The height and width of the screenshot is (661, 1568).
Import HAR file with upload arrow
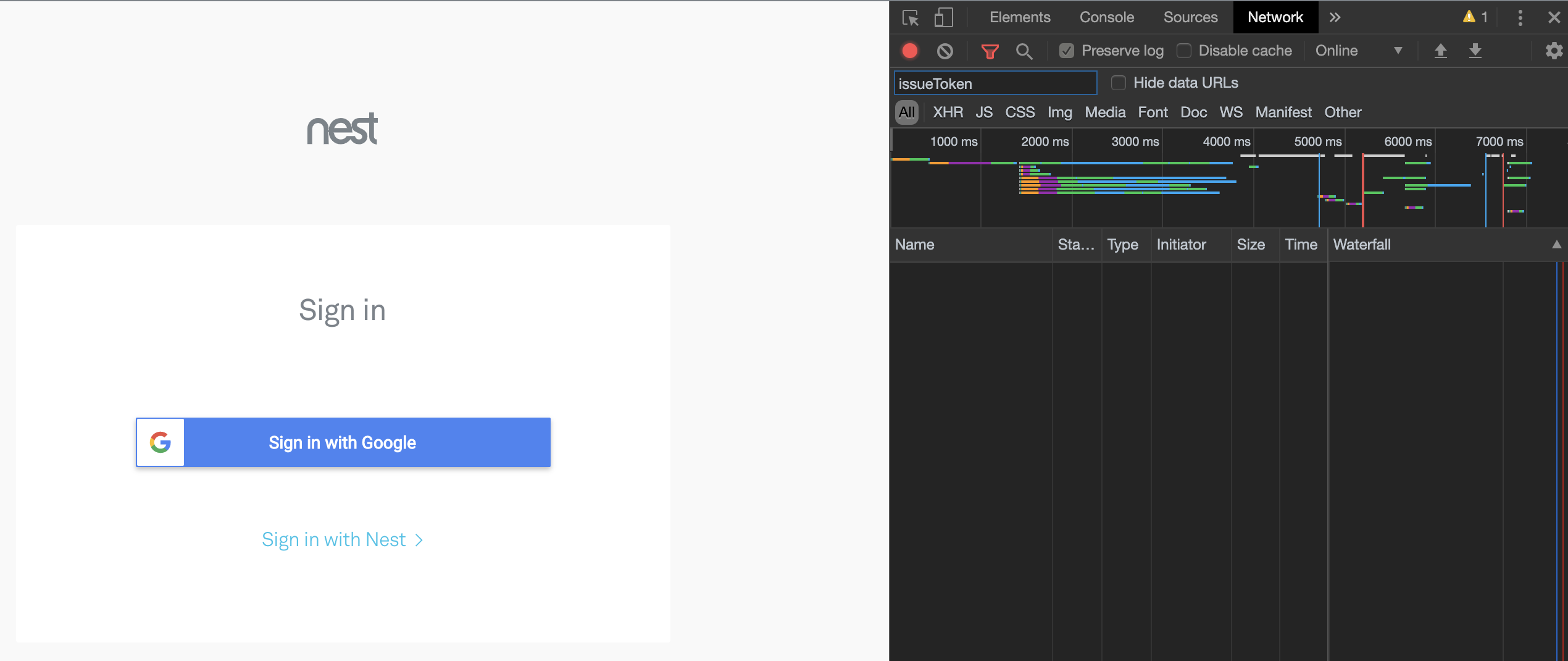1440,51
